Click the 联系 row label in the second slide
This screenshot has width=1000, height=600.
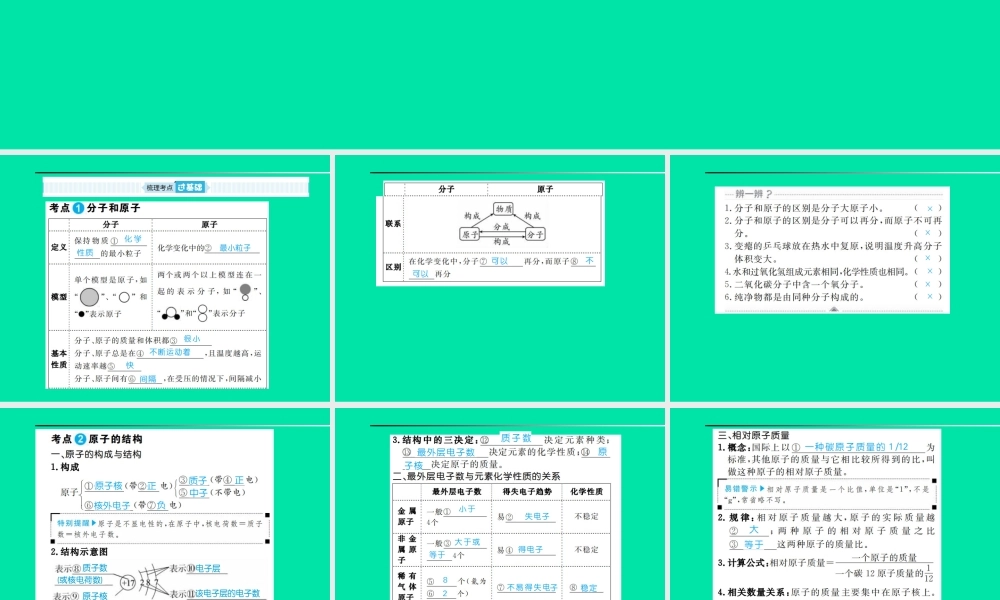(393, 224)
